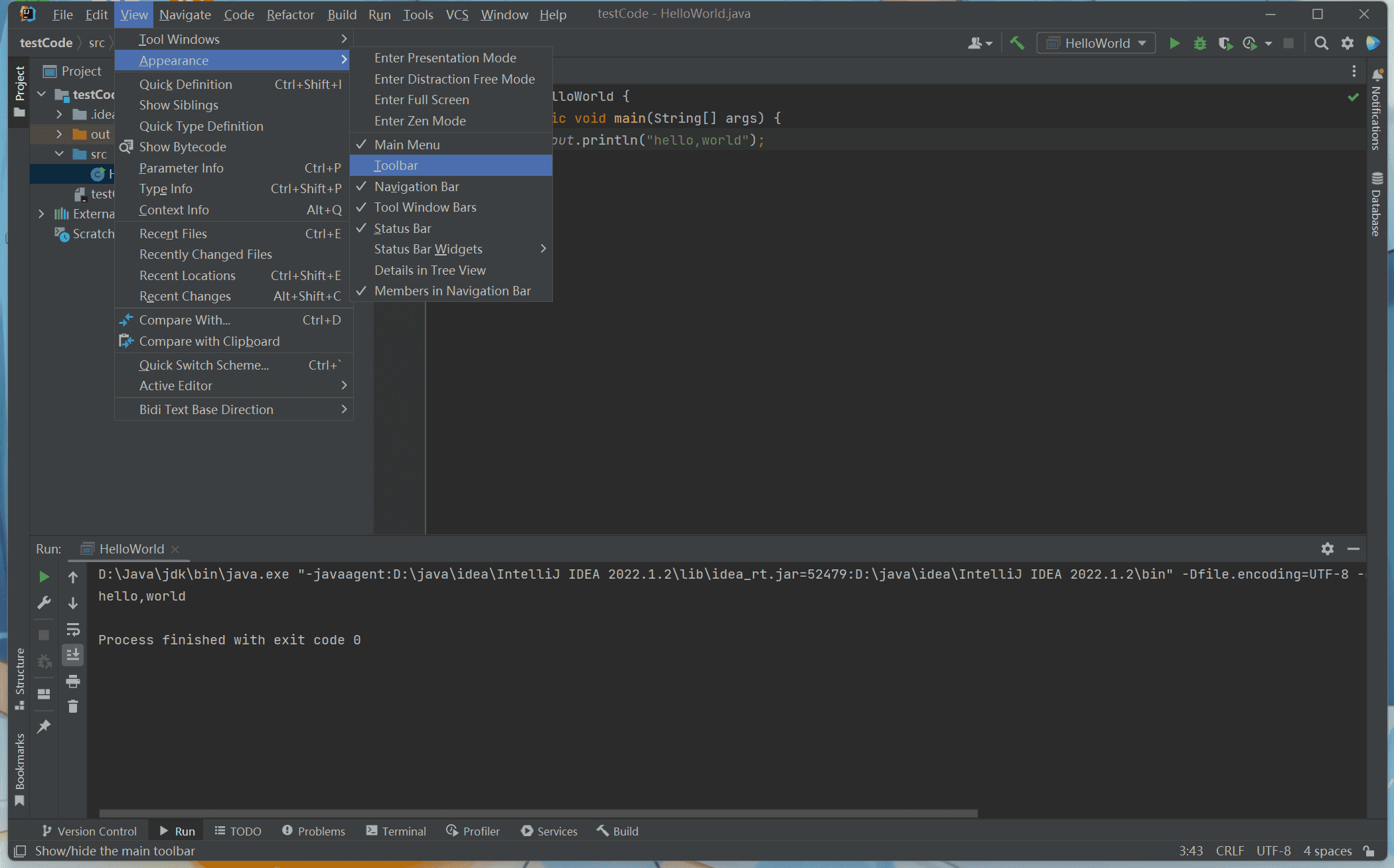This screenshot has width=1394, height=868.
Task: Change CRLF line separator in status bar
Action: tap(1229, 851)
